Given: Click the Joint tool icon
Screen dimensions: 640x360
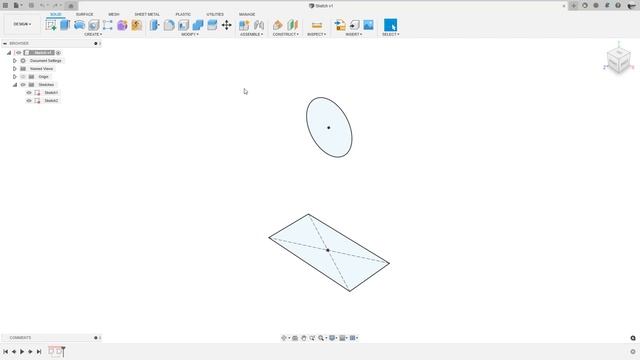Looking at the screenshot, I should click(259, 25).
